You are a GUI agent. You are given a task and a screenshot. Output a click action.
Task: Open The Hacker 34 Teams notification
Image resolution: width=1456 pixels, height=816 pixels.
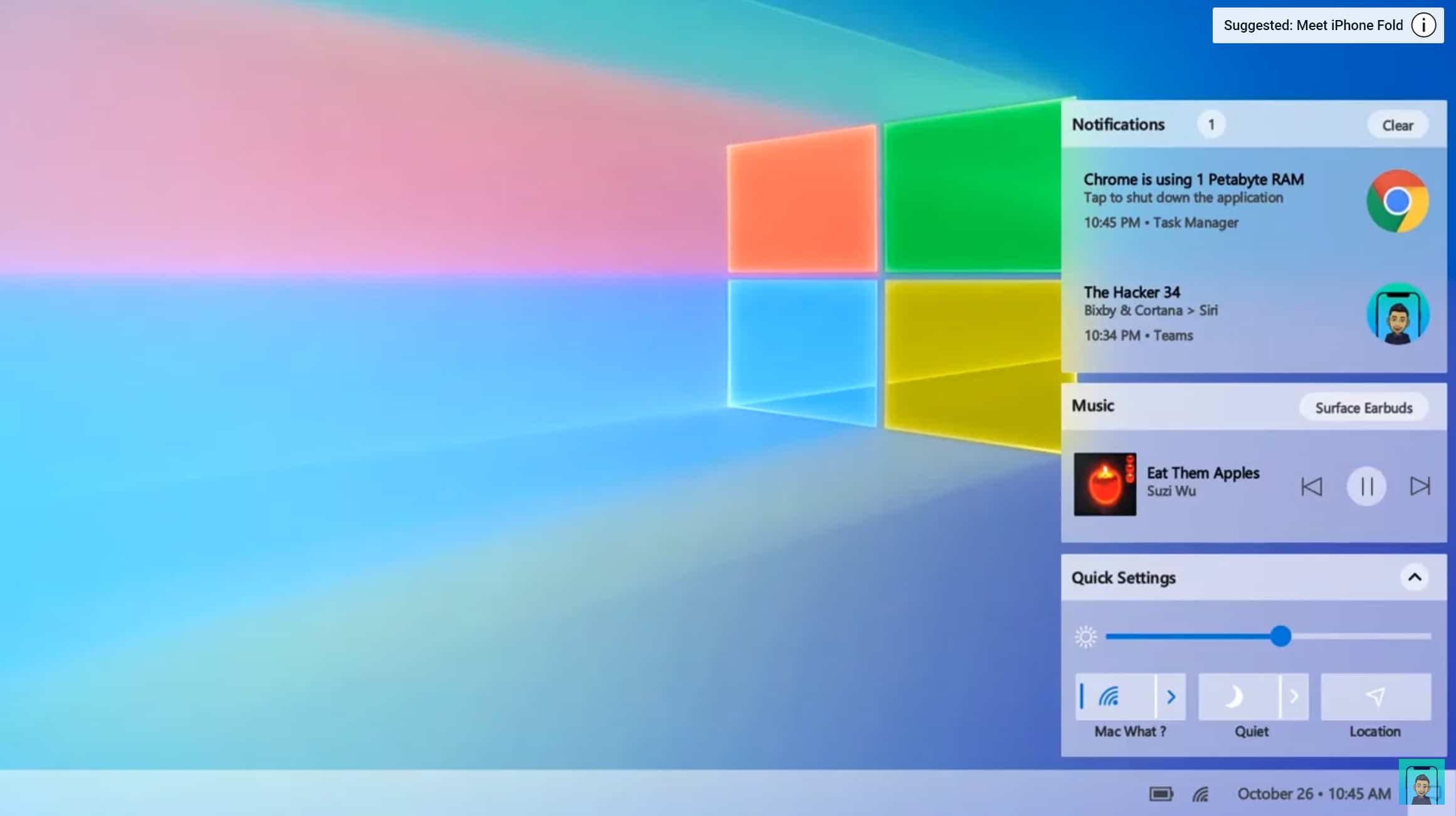pyautogui.click(x=1254, y=314)
